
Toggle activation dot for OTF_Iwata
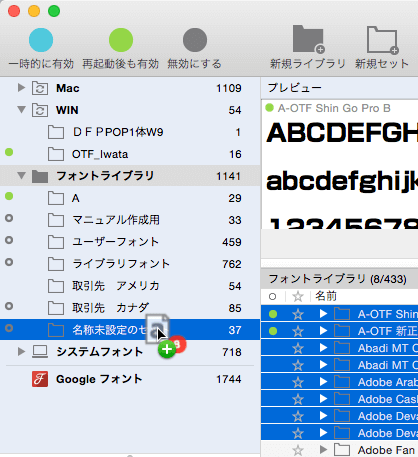click(x=9, y=153)
